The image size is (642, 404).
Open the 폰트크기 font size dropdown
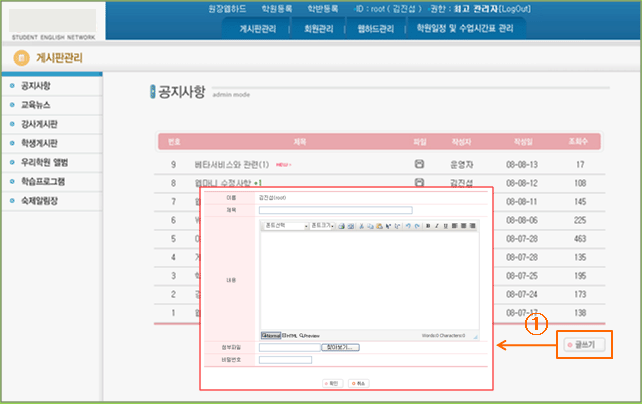click(322, 226)
